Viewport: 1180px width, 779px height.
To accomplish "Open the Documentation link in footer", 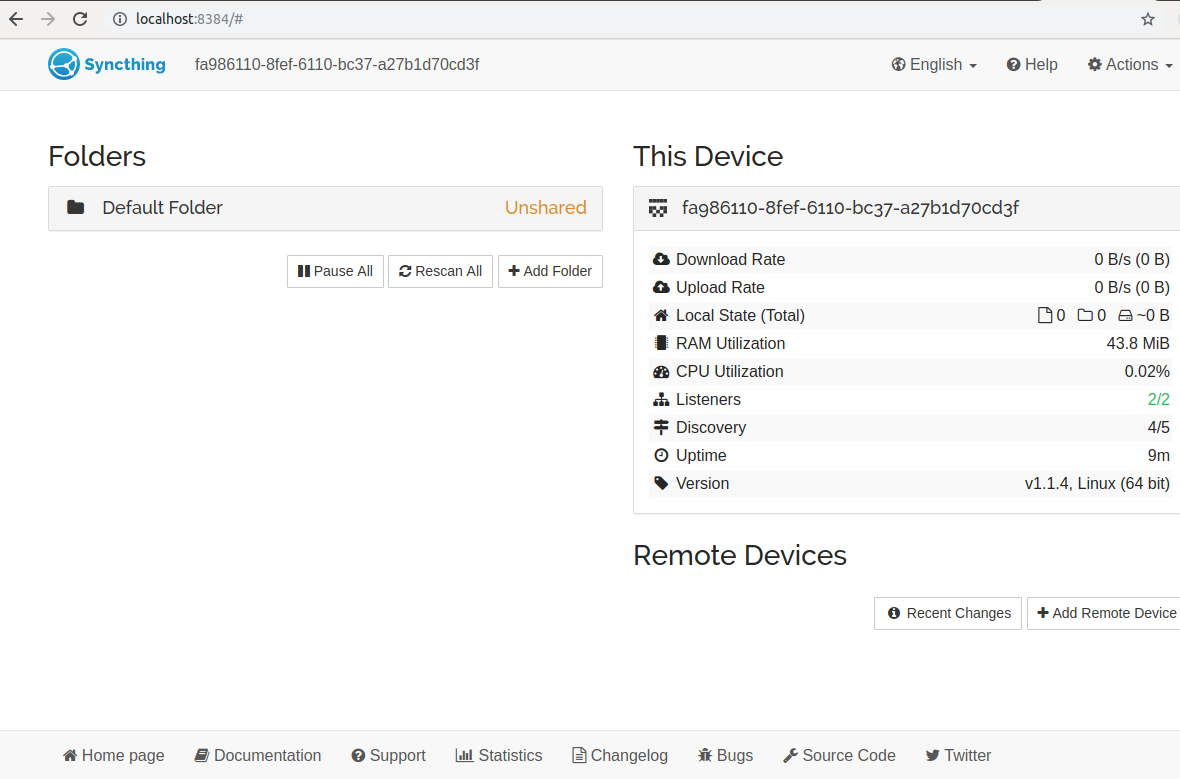I will coord(257,755).
